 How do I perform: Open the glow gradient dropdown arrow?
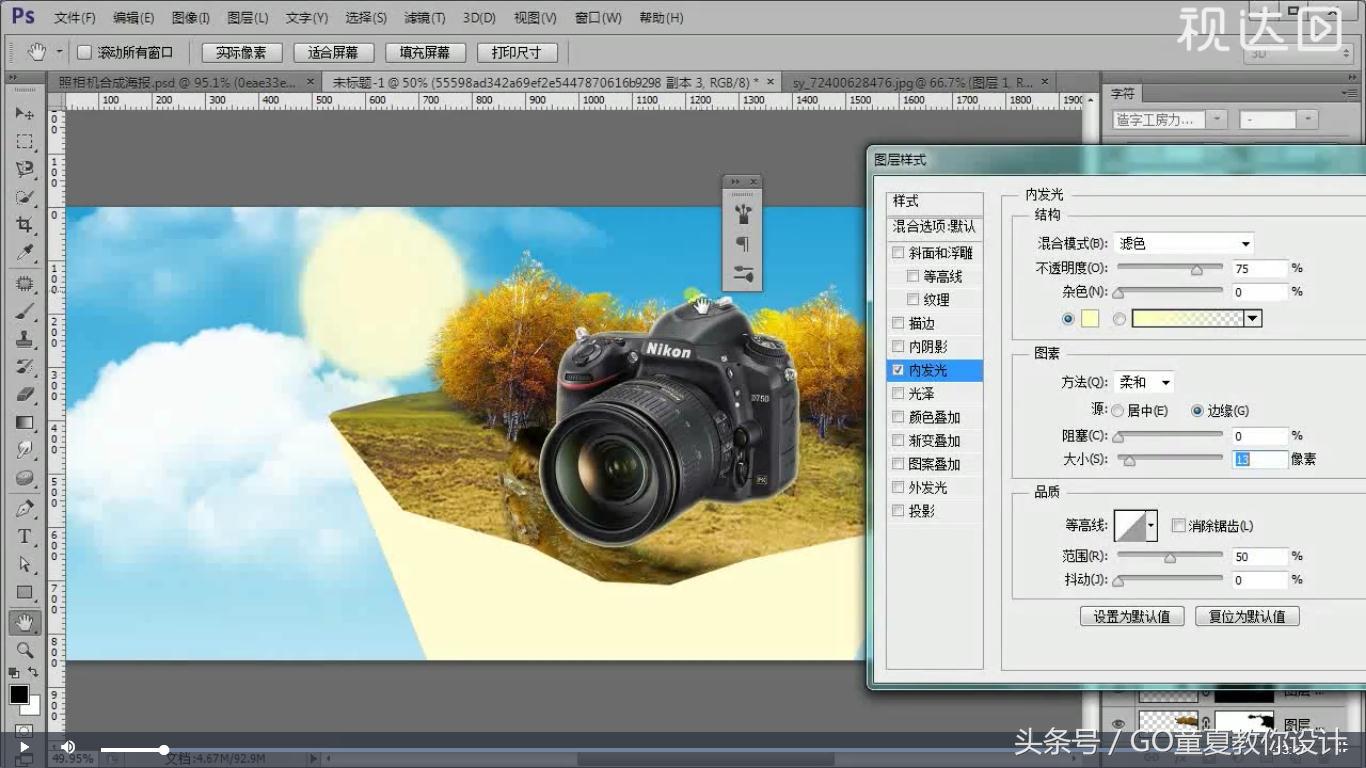[1253, 318]
